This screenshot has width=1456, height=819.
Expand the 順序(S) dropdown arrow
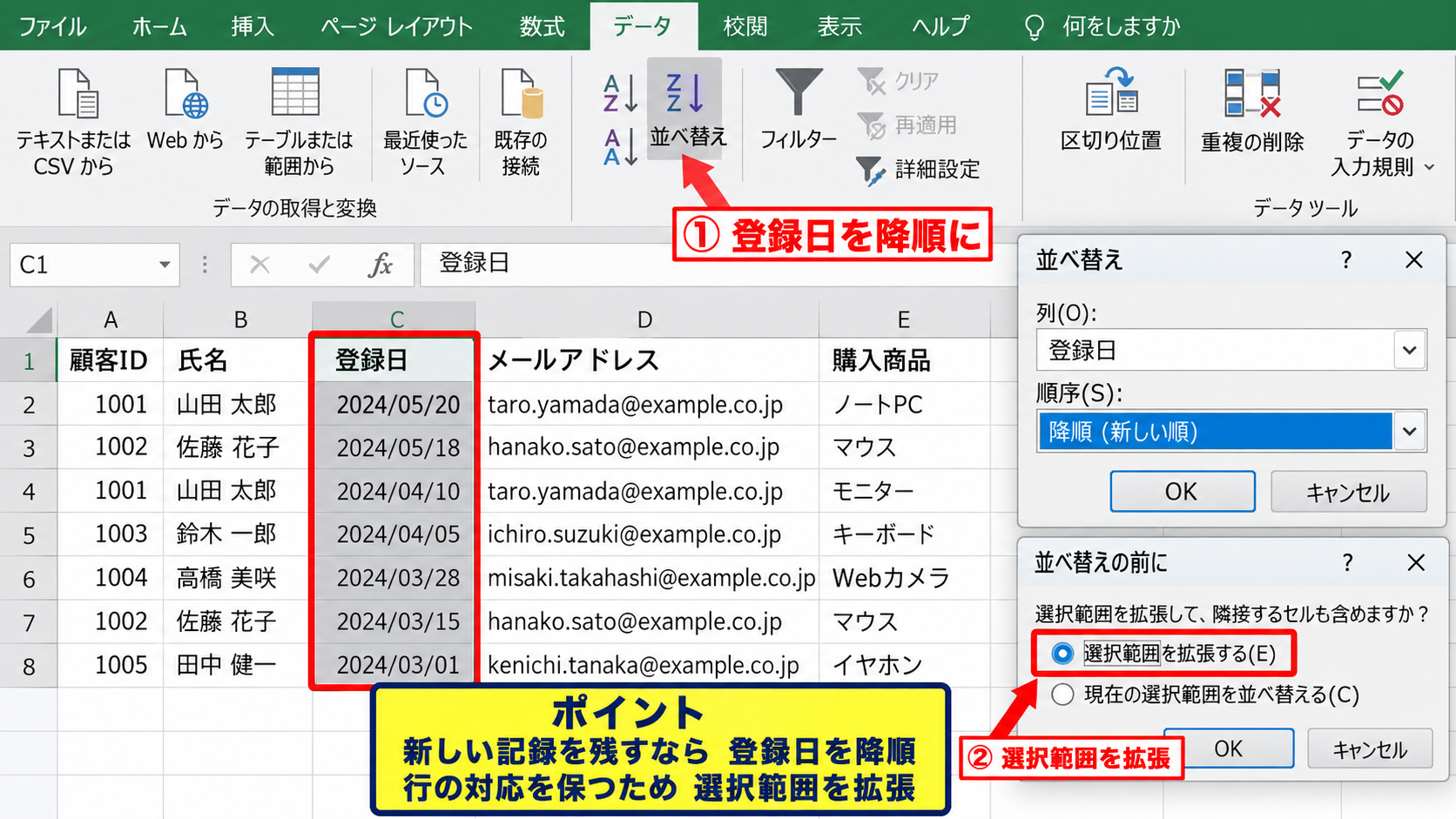1409,432
